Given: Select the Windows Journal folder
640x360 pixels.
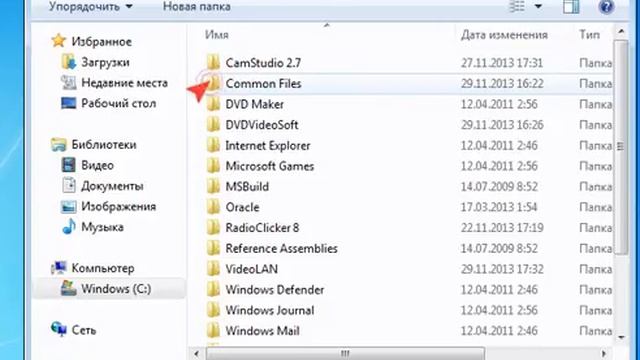Looking at the screenshot, I should point(270,310).
